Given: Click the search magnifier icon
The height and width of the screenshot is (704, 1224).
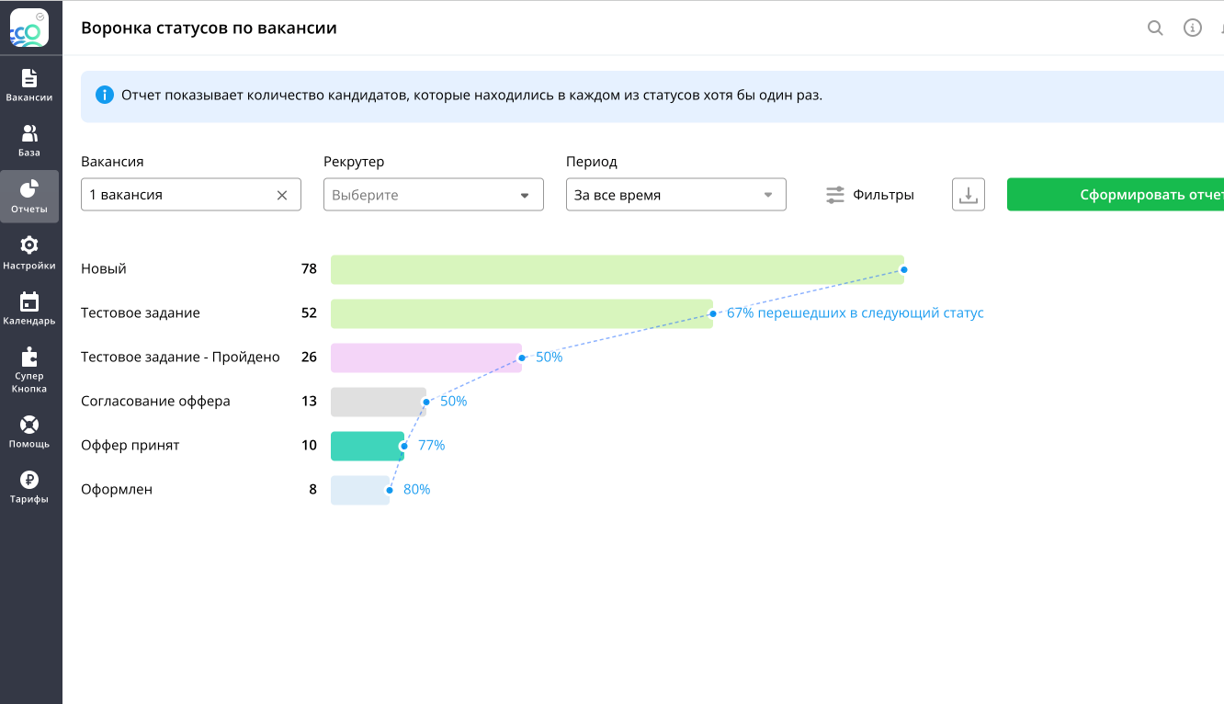Looking at the screenshot, I should [1155, 28].
